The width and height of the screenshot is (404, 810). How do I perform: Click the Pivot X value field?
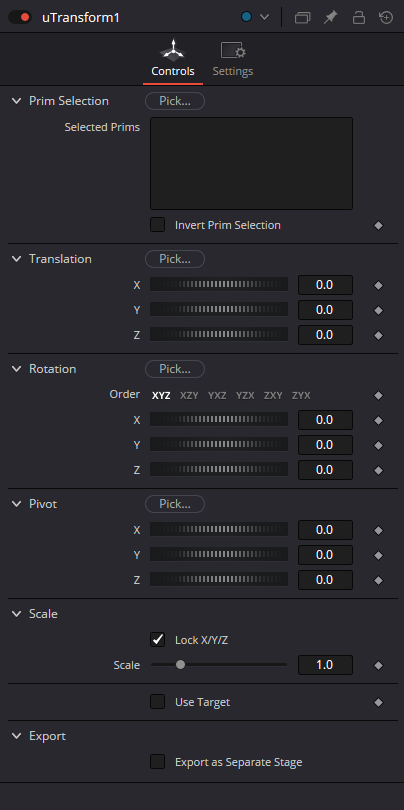coord(325,530)
